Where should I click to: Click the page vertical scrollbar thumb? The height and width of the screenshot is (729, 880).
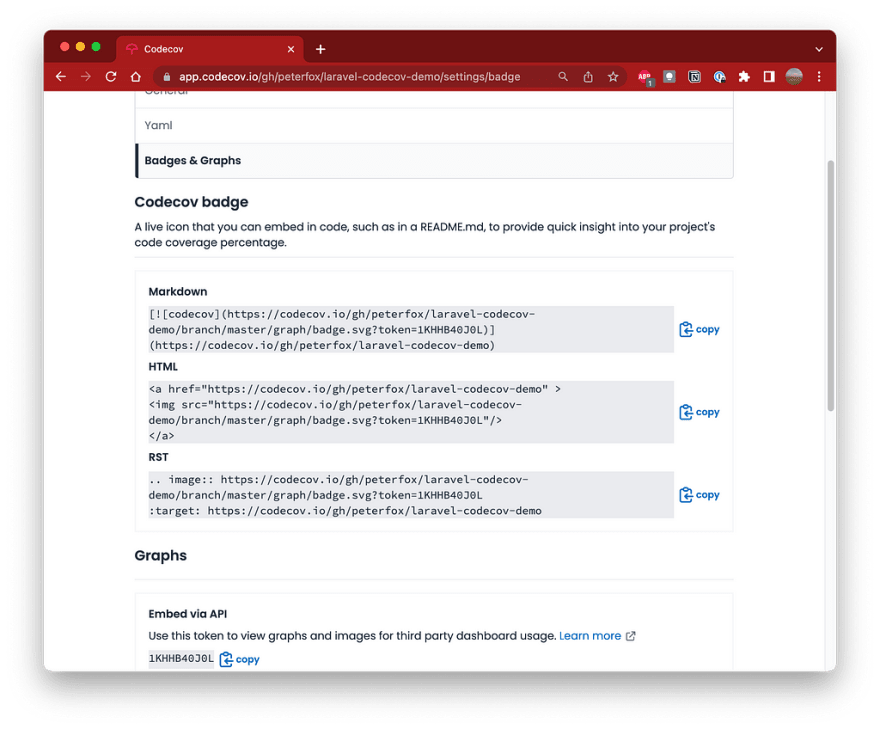click(x=831, y=286)
